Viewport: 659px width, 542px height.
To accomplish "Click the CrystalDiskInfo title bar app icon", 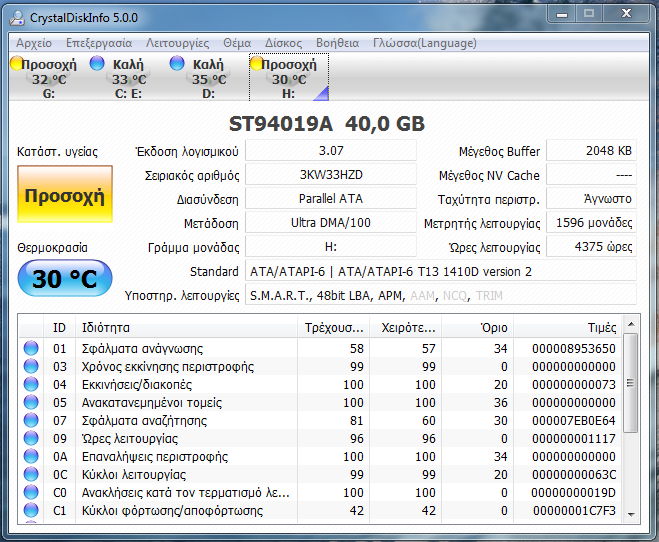I will click(18, 18).
